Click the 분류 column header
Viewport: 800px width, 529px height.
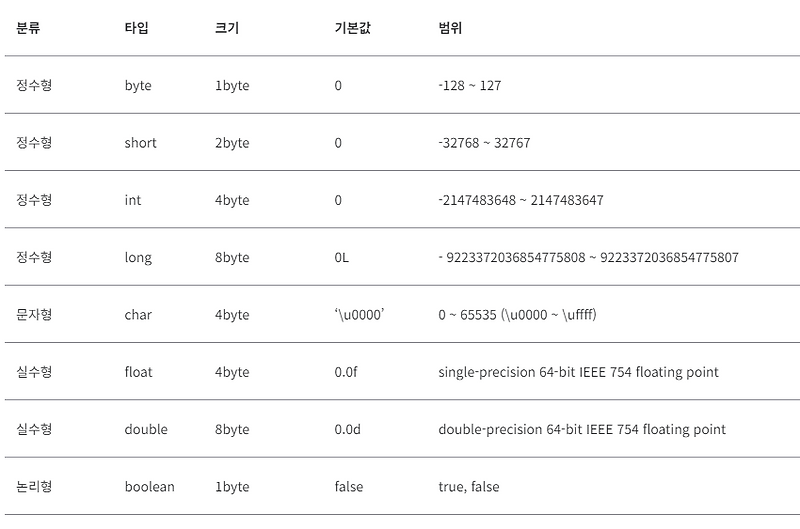tap(28, 28)
